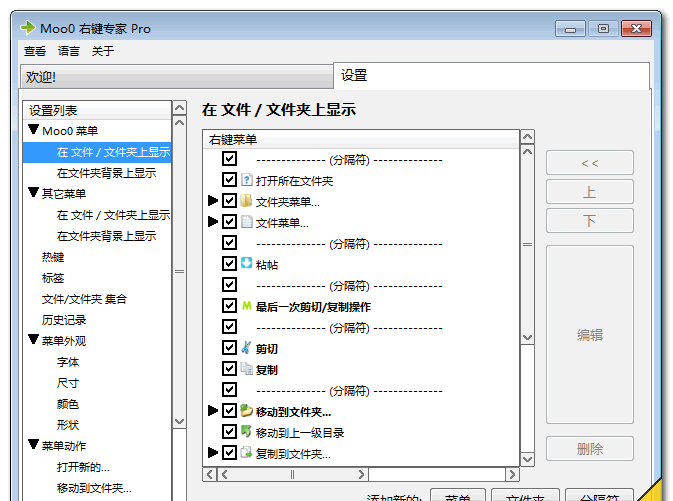Screen dimensions: 673x501
Task: Toggle the 文件夹菜单... checkbox
Action: pyautogui.click(x=229, y=200)
